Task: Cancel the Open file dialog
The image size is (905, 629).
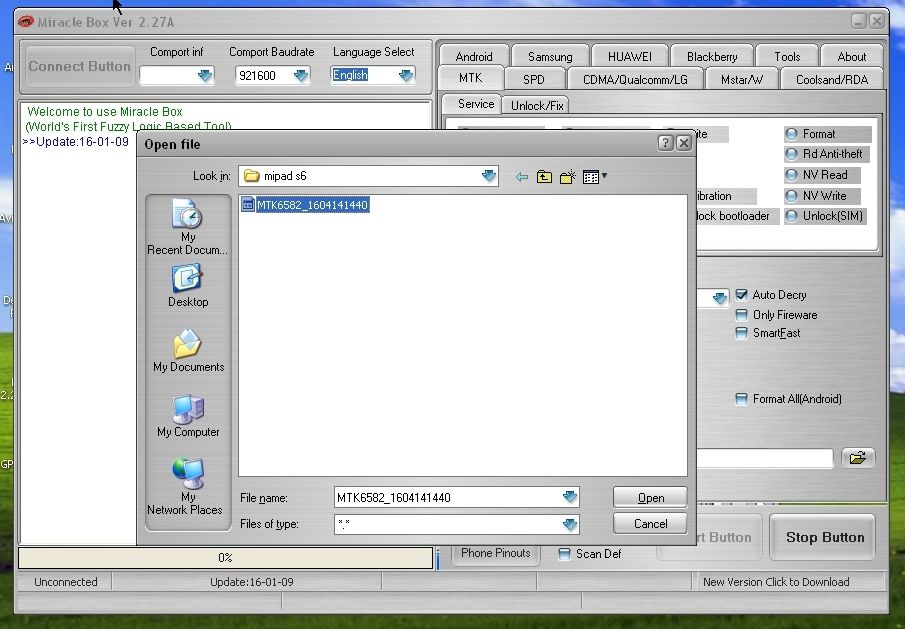Action: click(650, 523)
